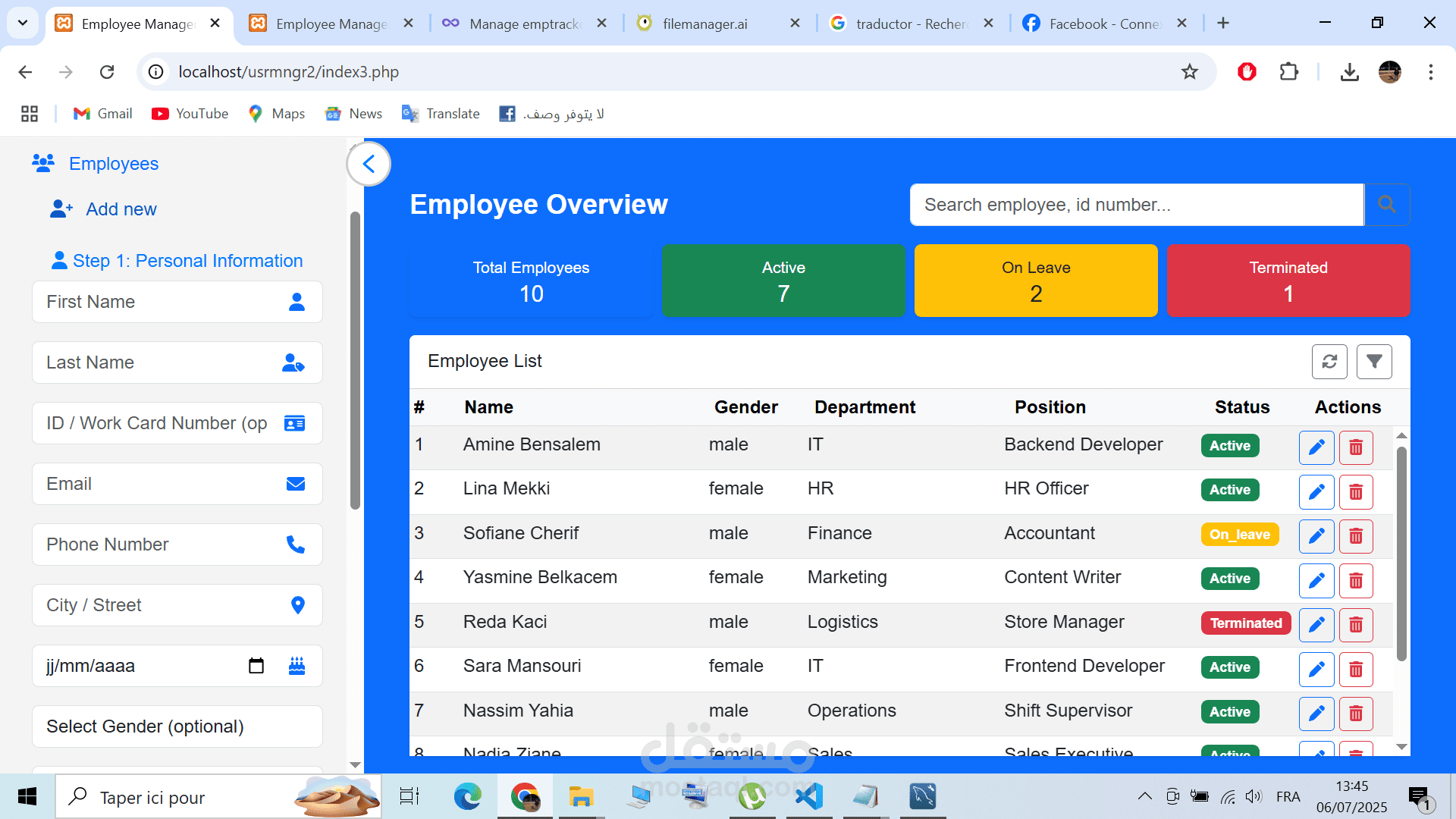The image size is (1456, 819).
Task: Open calendar picker in date field
Action: [x=256, y=666]
